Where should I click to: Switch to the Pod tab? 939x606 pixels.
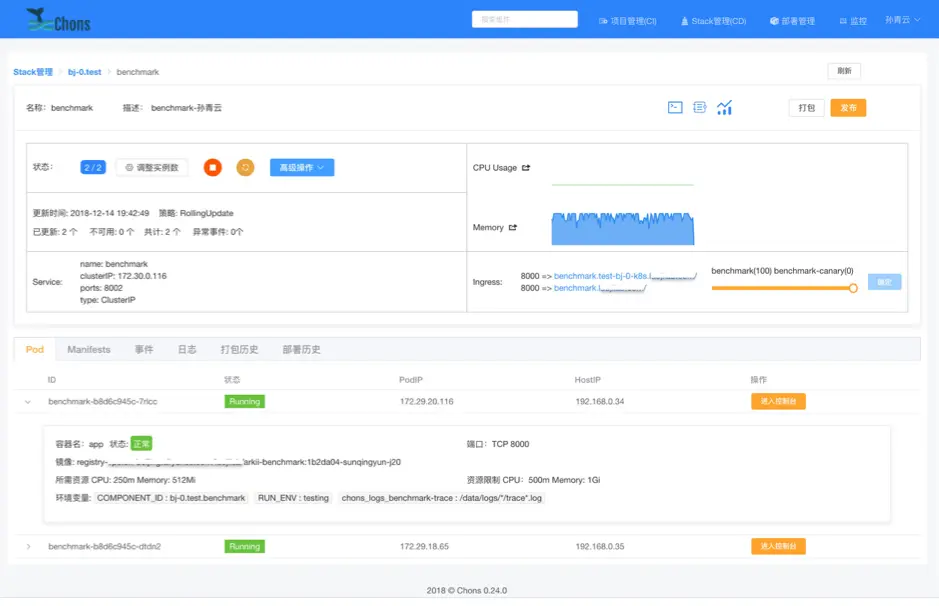35,350
